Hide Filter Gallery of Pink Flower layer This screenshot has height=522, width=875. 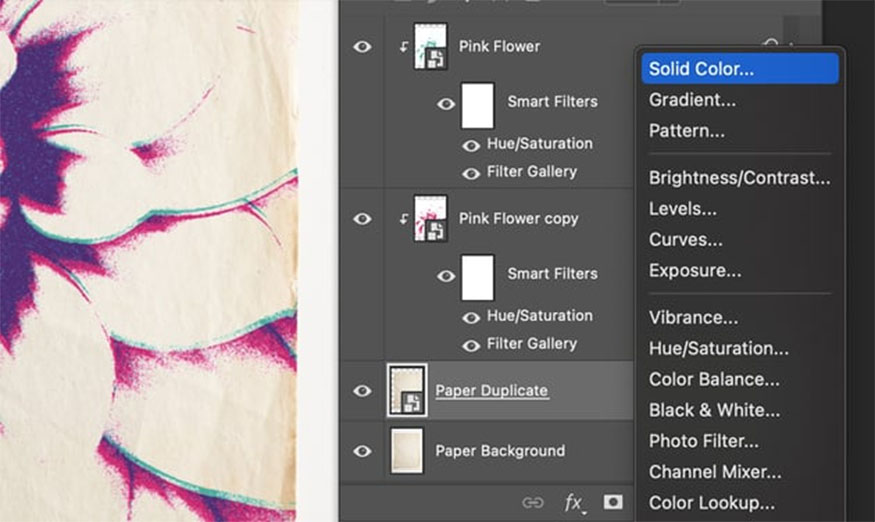pyautogui.click(x=470, y=174)
